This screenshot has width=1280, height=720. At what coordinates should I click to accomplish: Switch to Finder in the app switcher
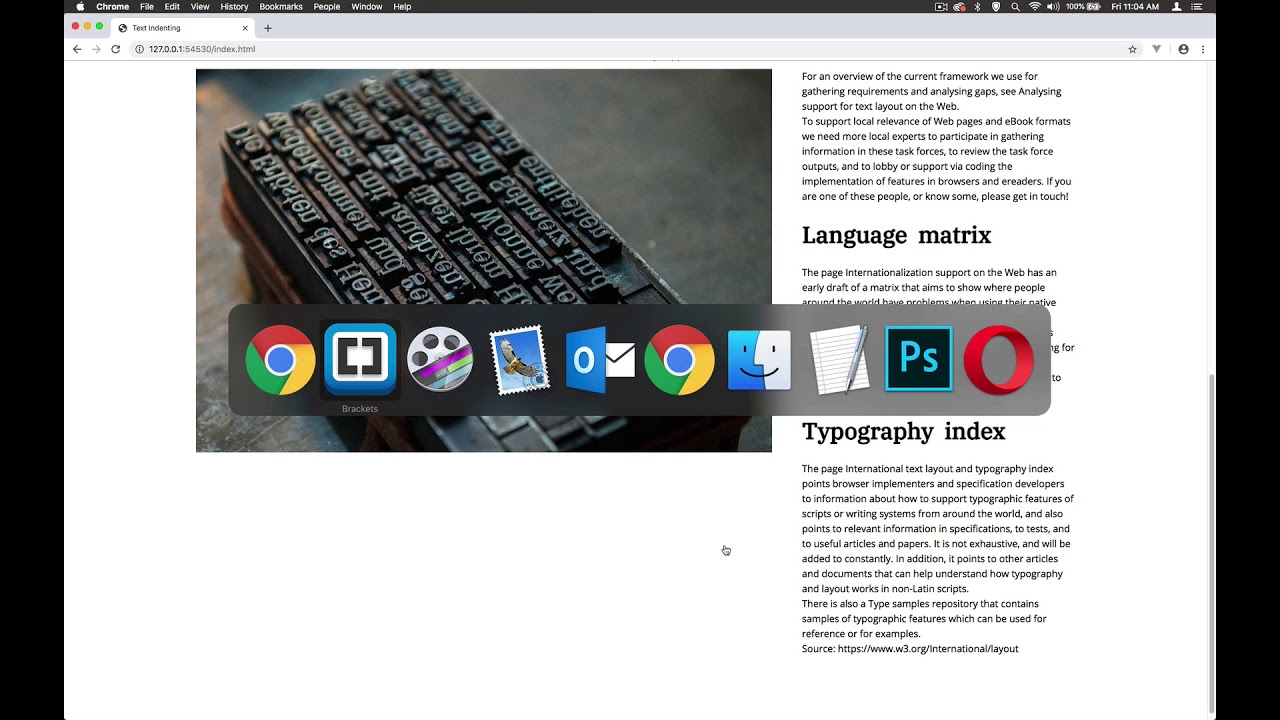pos(760,359)
